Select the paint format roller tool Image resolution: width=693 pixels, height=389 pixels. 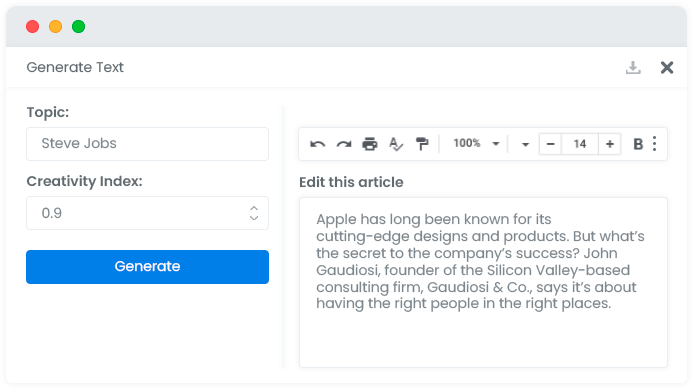click(422, 144)
